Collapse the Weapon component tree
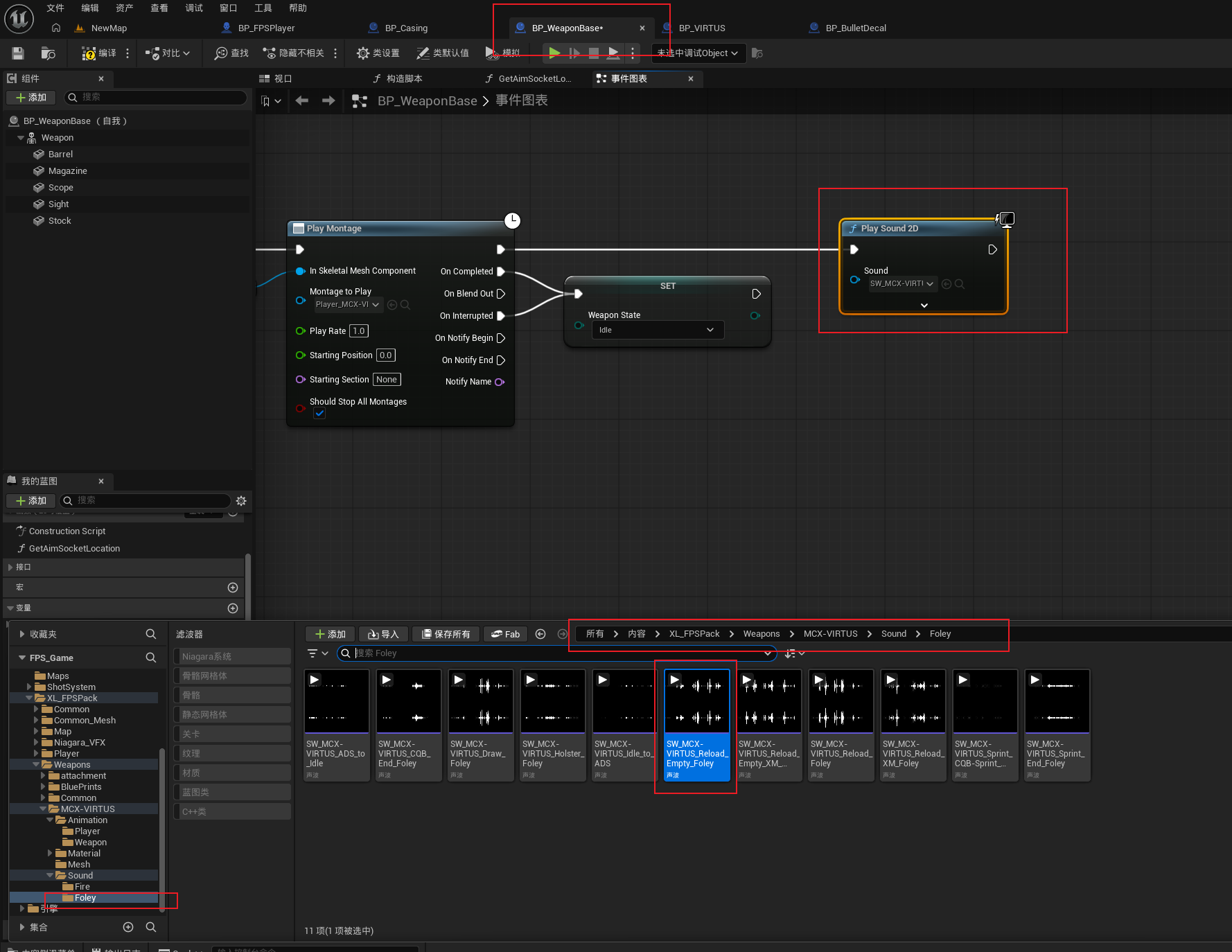1232x952 pixels. (20, 138)
